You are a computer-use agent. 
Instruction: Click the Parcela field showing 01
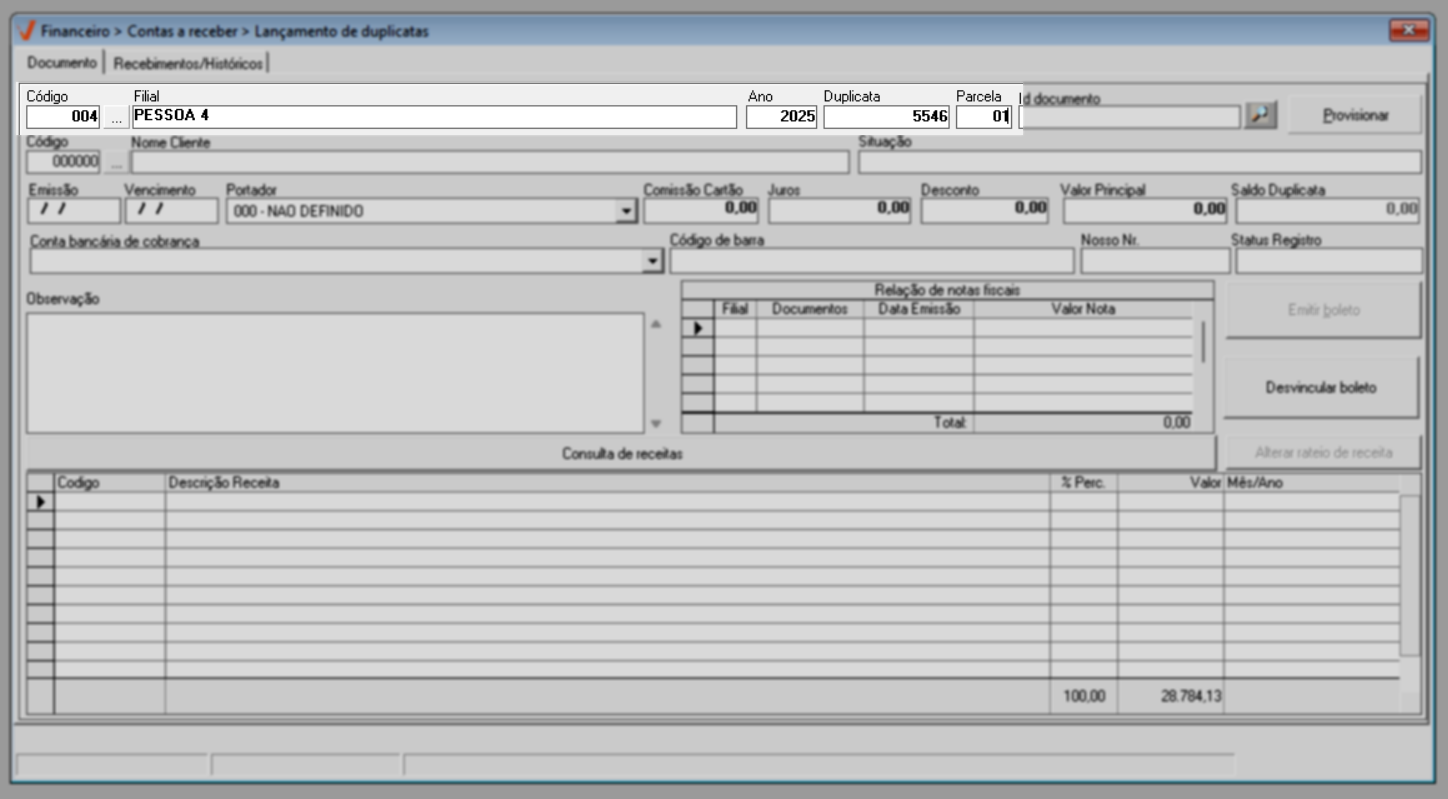click(x=984, y=117)
